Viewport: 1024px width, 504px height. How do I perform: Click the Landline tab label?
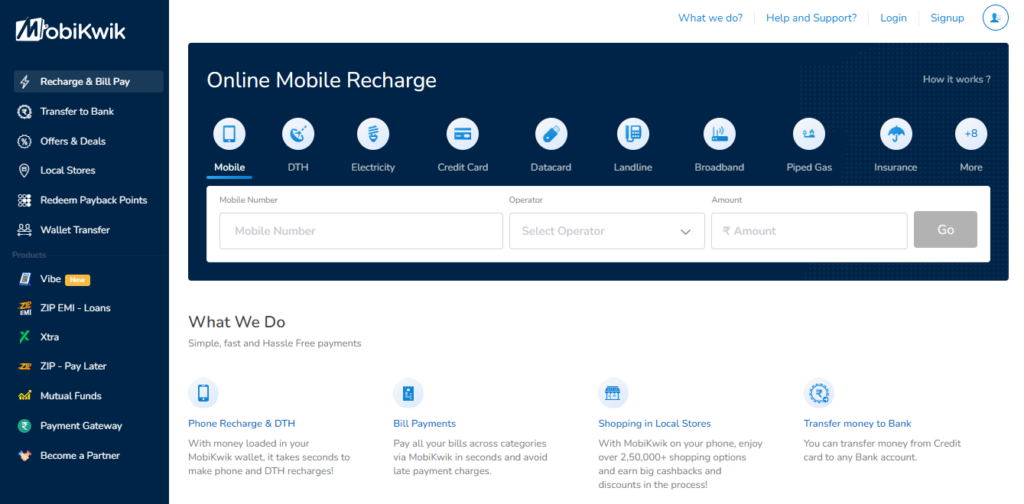pyautogui.click(x=633, y=167)
